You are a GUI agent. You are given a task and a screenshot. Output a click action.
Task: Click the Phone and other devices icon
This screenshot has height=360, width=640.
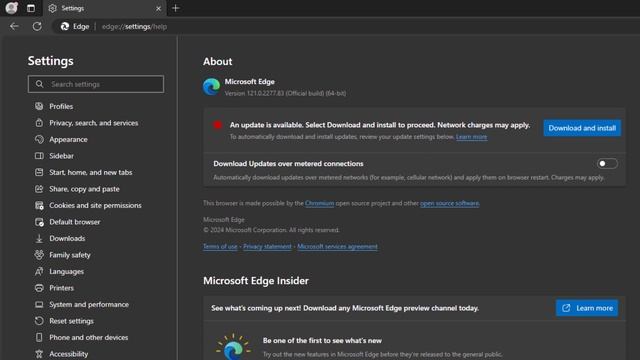point(39,338)
